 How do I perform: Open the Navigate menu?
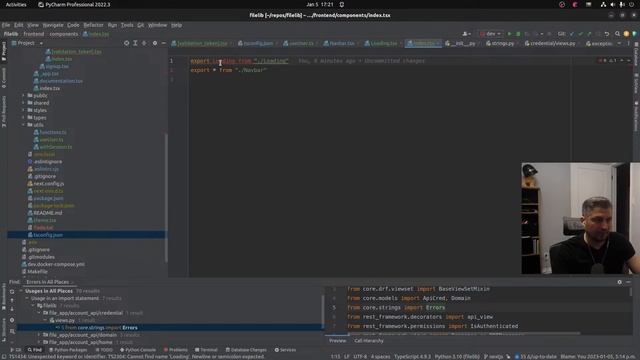pos(53,25)
